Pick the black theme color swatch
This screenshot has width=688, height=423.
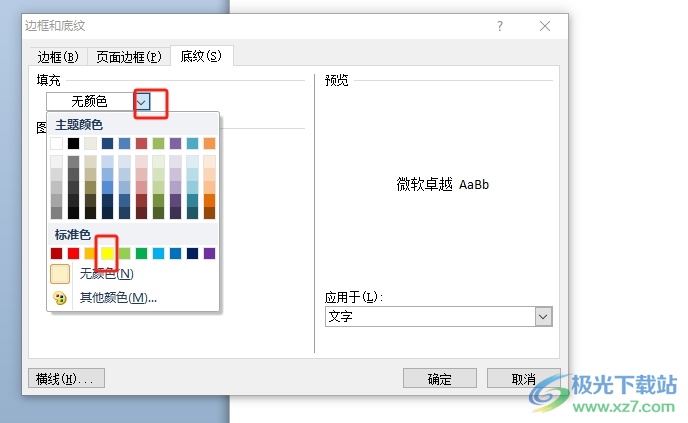[73, 143]
